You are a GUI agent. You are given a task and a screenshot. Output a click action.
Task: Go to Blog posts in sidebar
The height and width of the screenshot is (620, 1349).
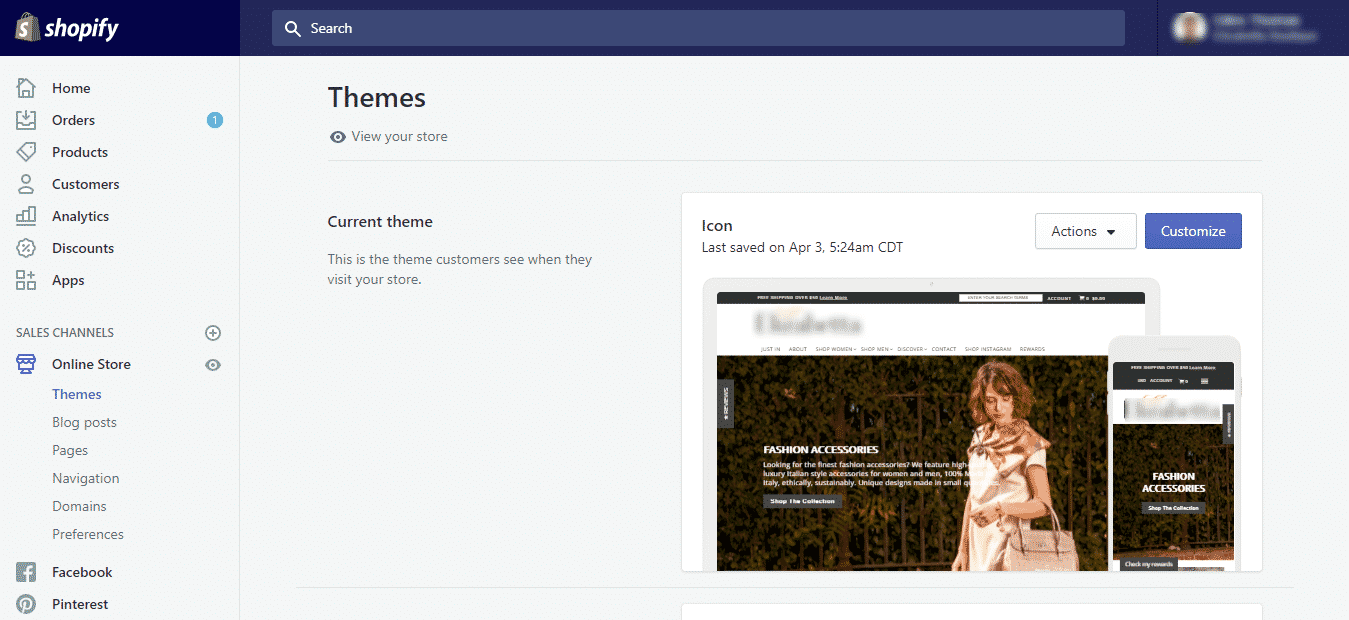tap(84, 422)
